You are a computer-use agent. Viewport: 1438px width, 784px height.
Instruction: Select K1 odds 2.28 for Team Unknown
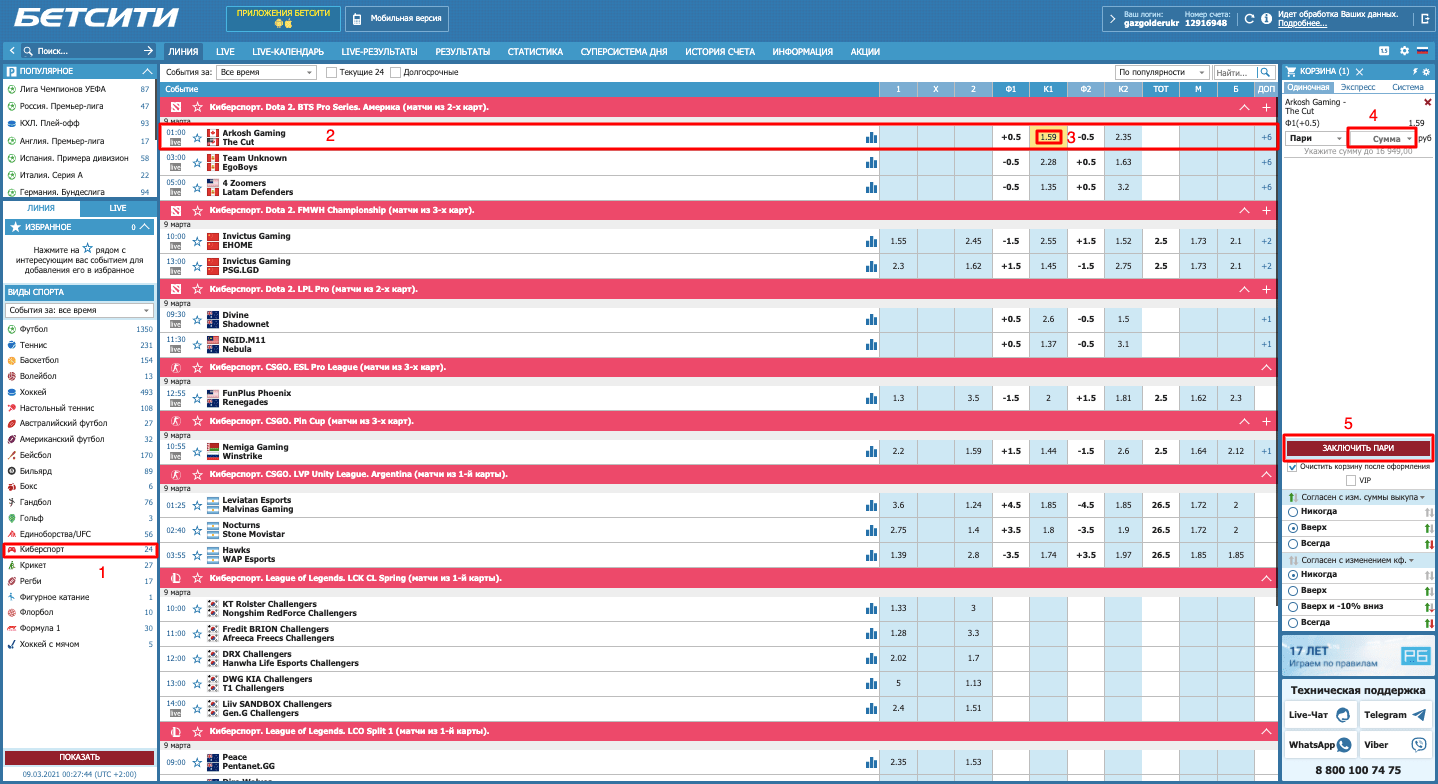coord(1048,162)
